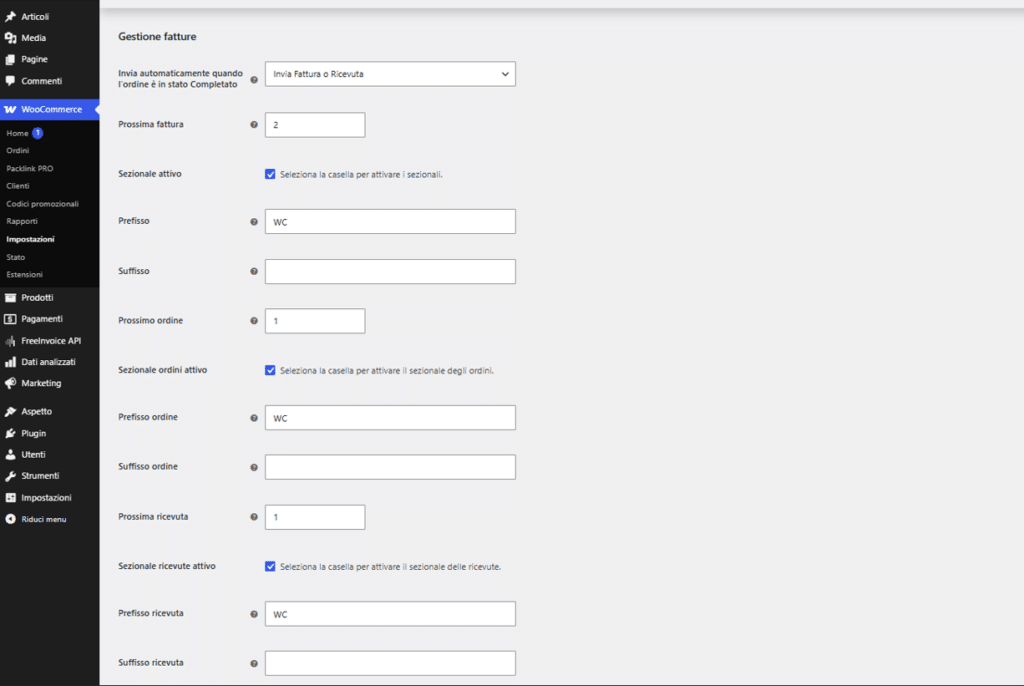Click the Prossimo ordine number field
Viewport: 1024px width, 686px height.
[315, 321]
